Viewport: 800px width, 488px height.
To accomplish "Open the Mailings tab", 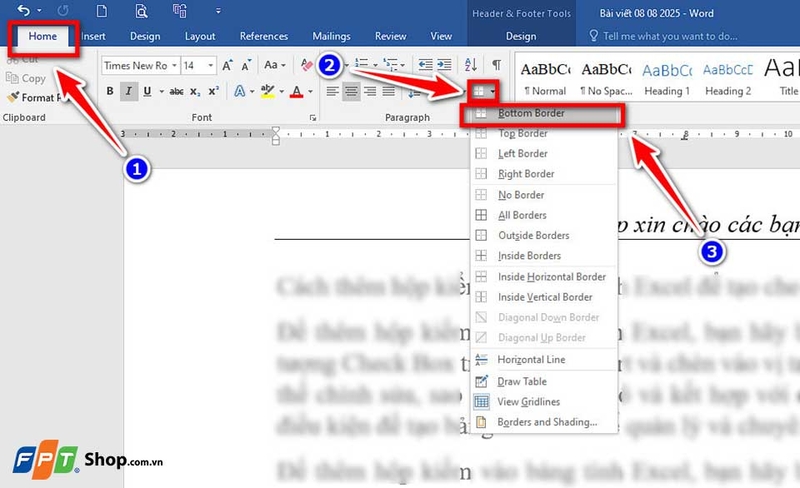I will (x=331, y=36).
